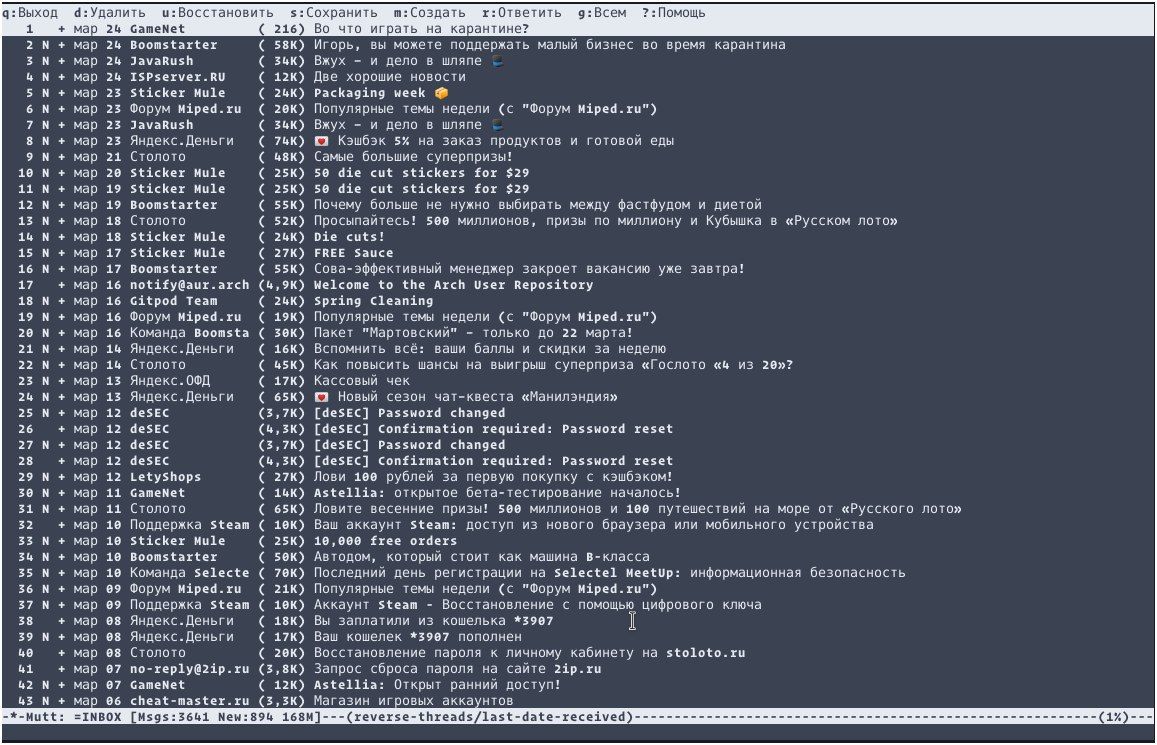Click the empty command line below status bar
Viewport: 1157px width, 745px height.
(578, 732)
